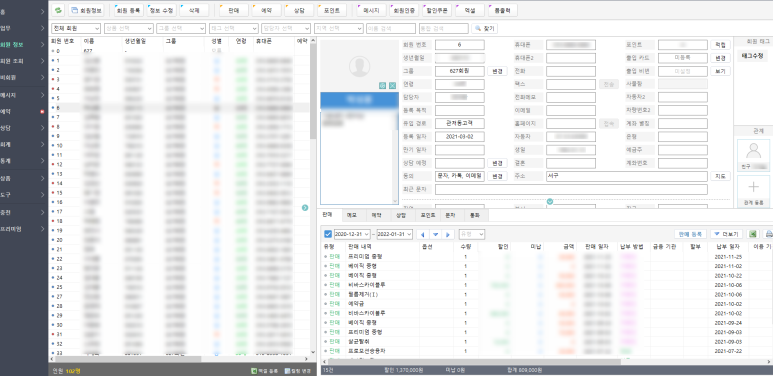Switch to the 통화 tab
This screenshot has width=773, height=376.
tap(475, 215)
